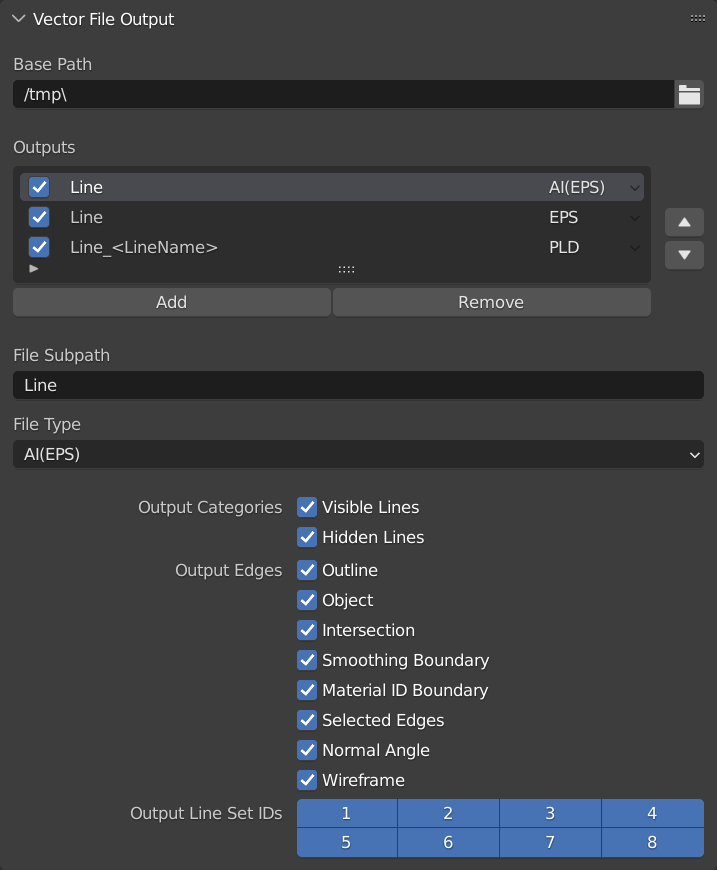Edit the /tmp\ Base Path field
This screenshot has height=870, width=717.
pyautogui.click(x=340, y=94)
